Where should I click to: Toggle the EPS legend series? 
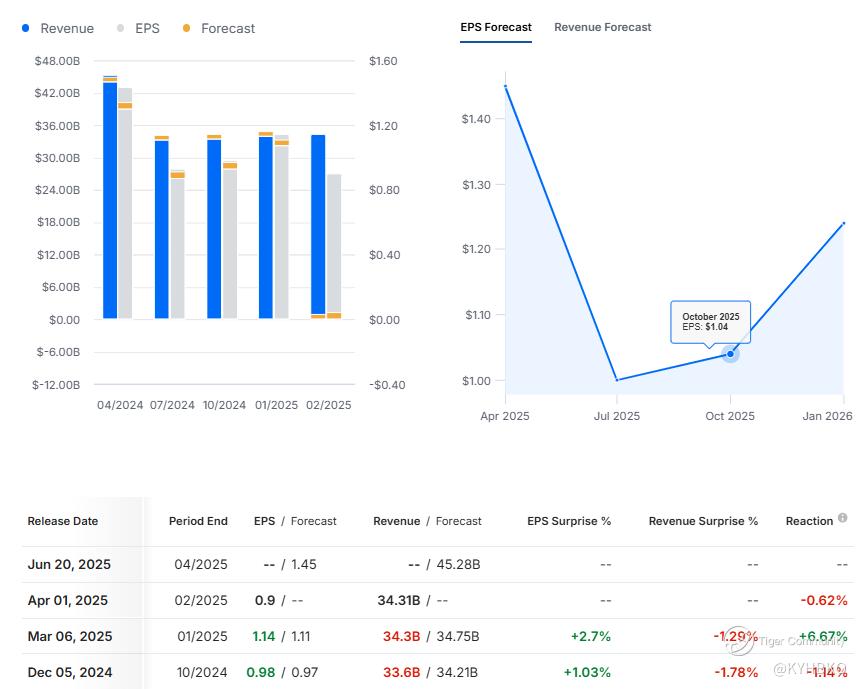138,28
